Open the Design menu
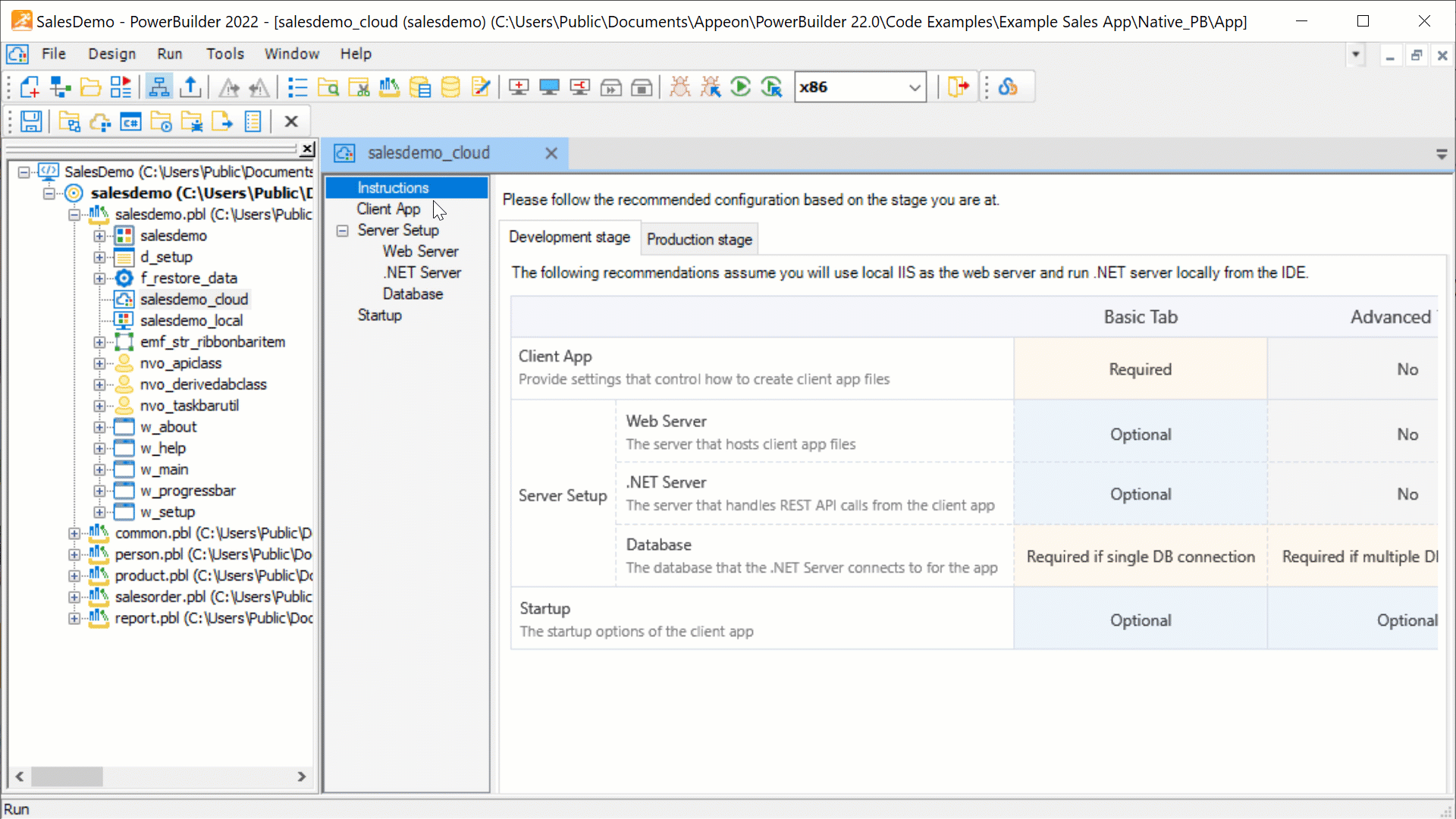1456x819 pixels. 111,54
